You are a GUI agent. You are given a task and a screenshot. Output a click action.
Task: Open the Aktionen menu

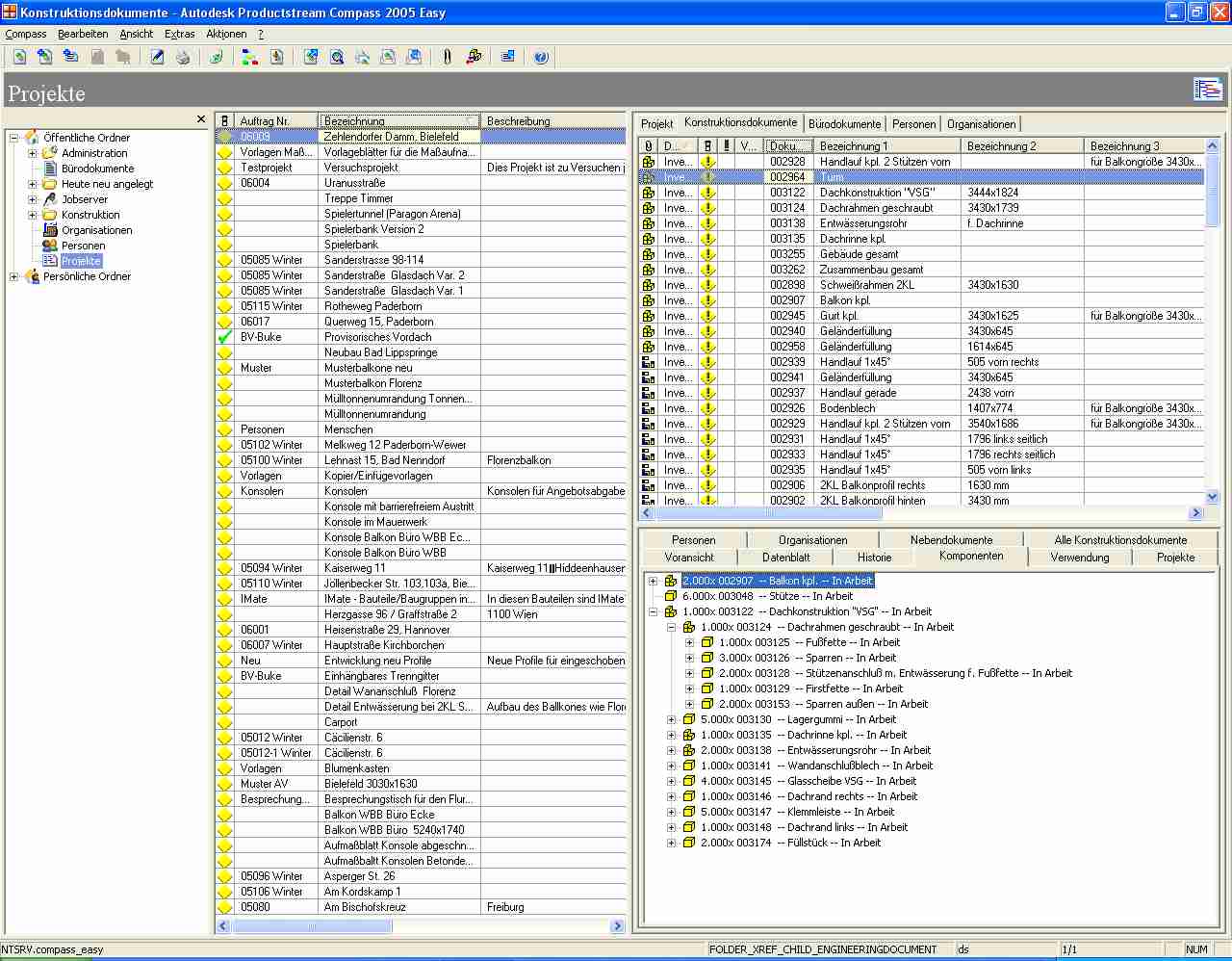[226, 34]
